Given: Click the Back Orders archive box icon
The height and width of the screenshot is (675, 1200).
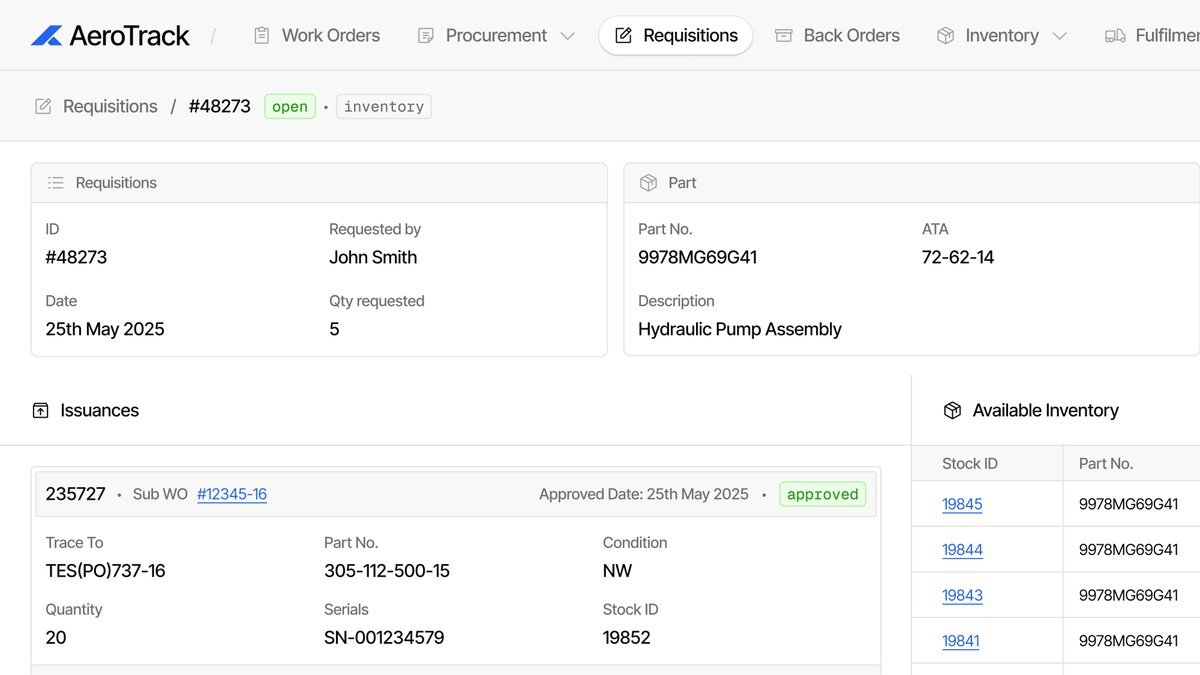Looking at the screenshot, I should click(x=784, y=36).
